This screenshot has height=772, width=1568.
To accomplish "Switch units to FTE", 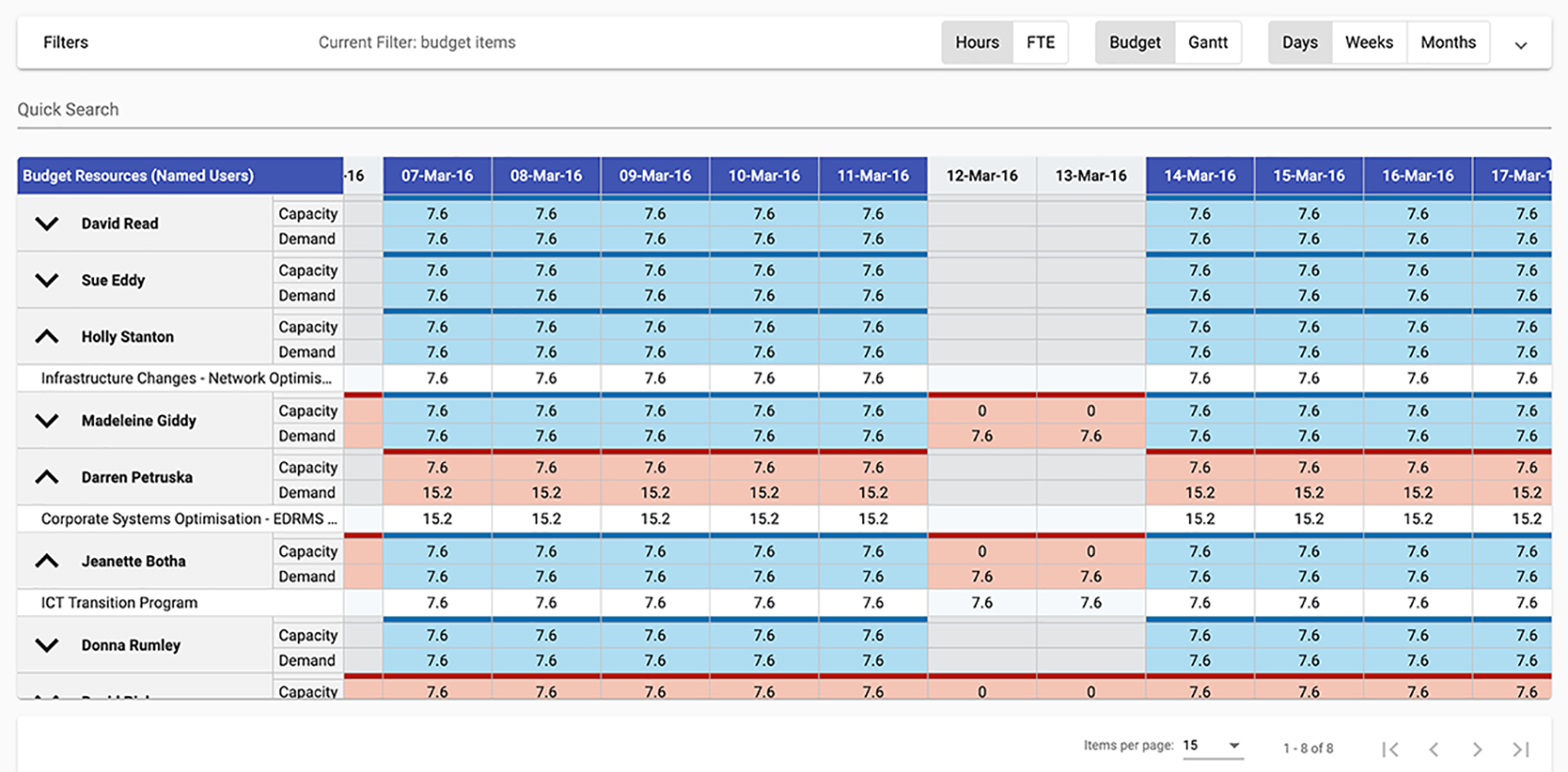I will coord(1040,42).
